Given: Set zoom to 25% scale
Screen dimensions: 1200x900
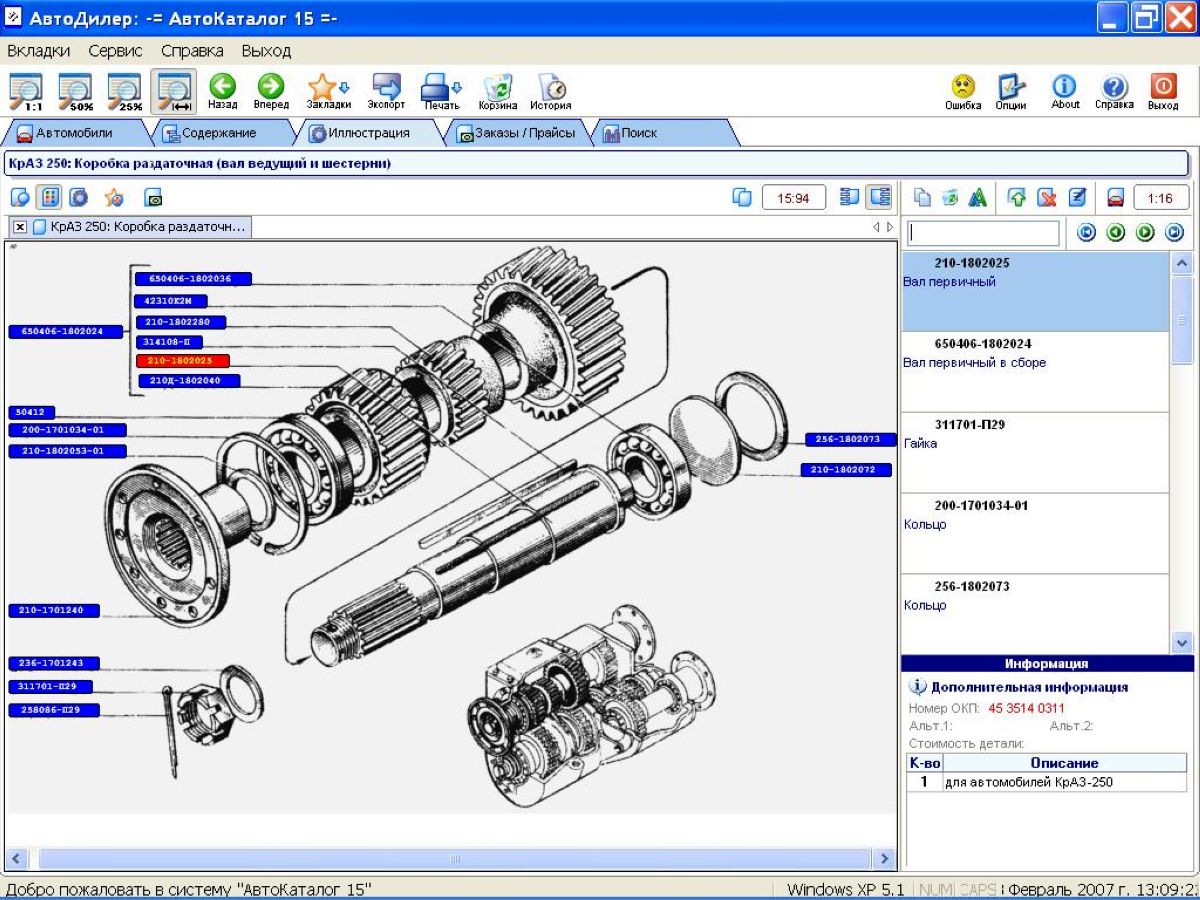Looking at the screenshot, I should [x=125, y=92].
